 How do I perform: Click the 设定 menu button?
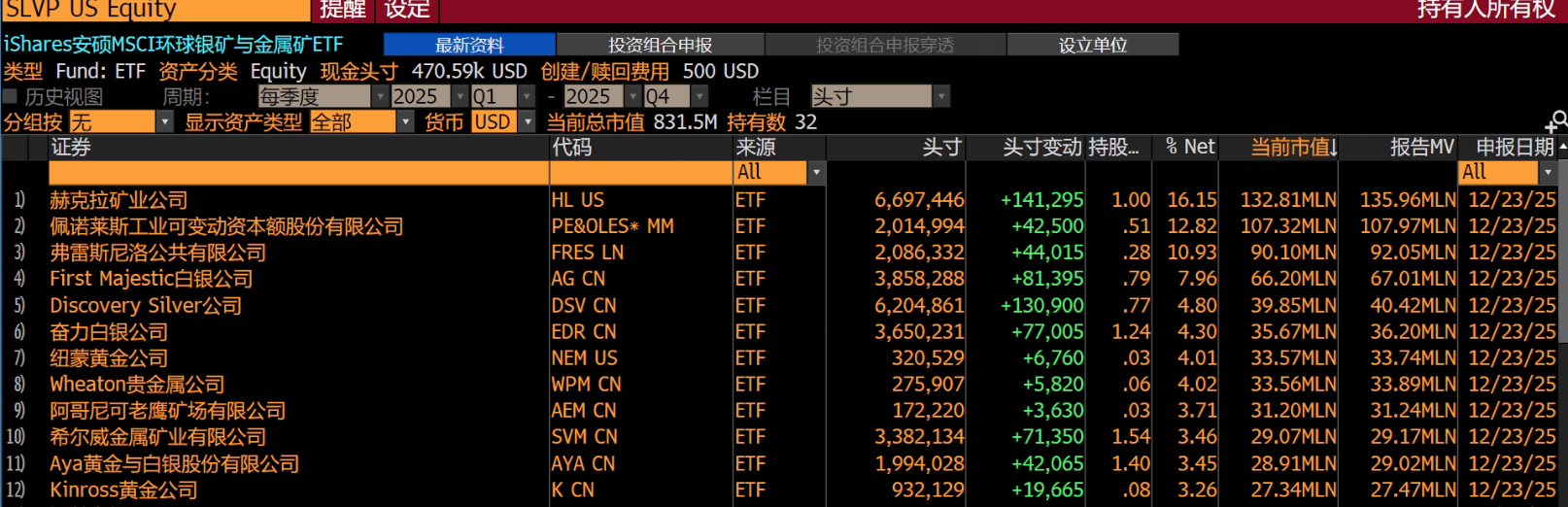point(407,10)
